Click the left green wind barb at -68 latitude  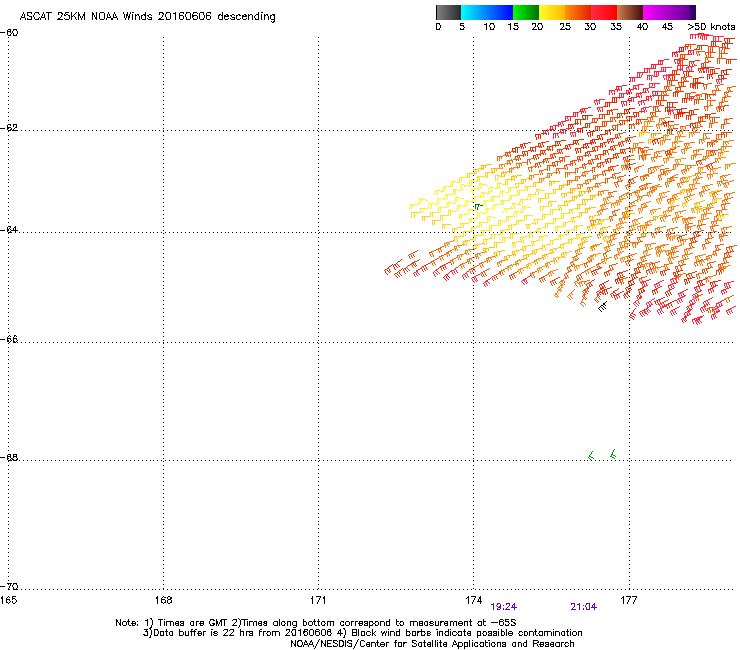591,455
